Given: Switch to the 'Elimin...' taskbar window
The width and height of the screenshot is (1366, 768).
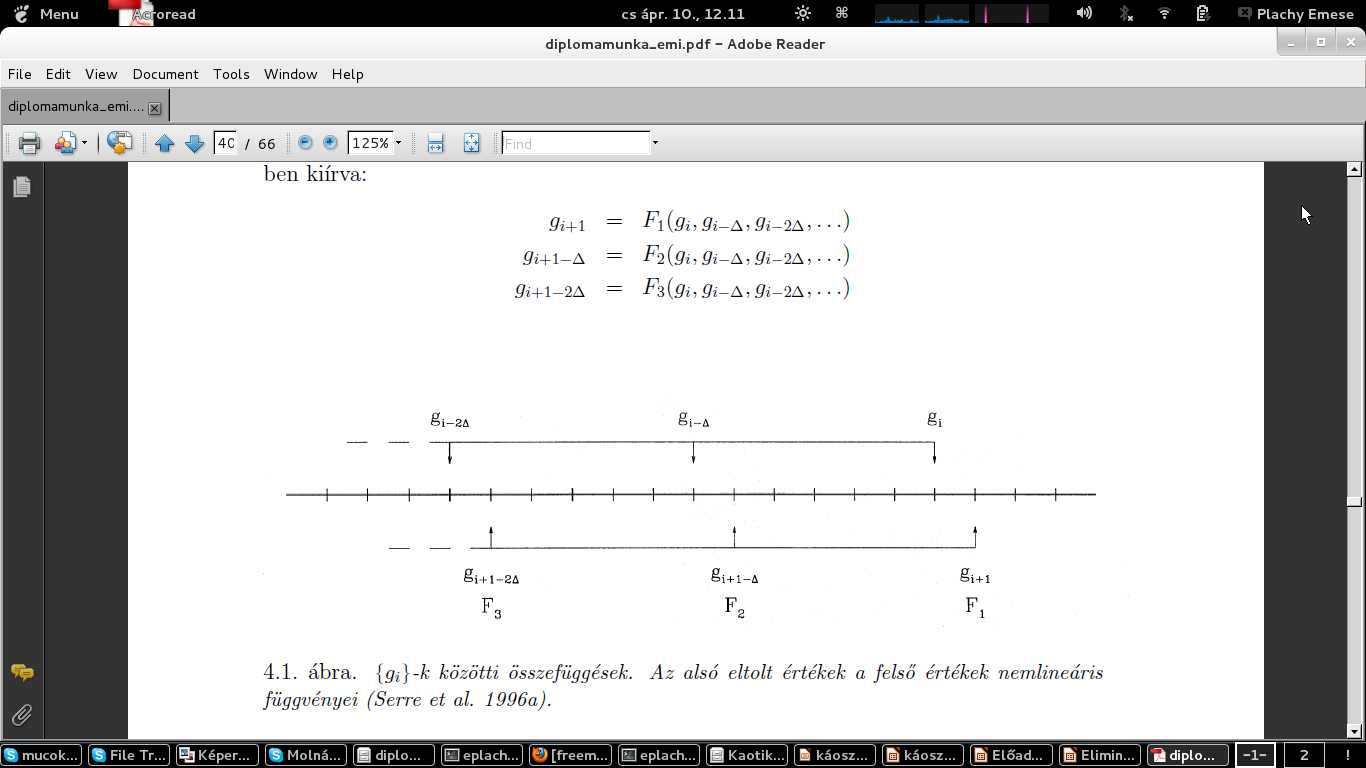Looking at the screenshot, I should tap(1100, 755).
